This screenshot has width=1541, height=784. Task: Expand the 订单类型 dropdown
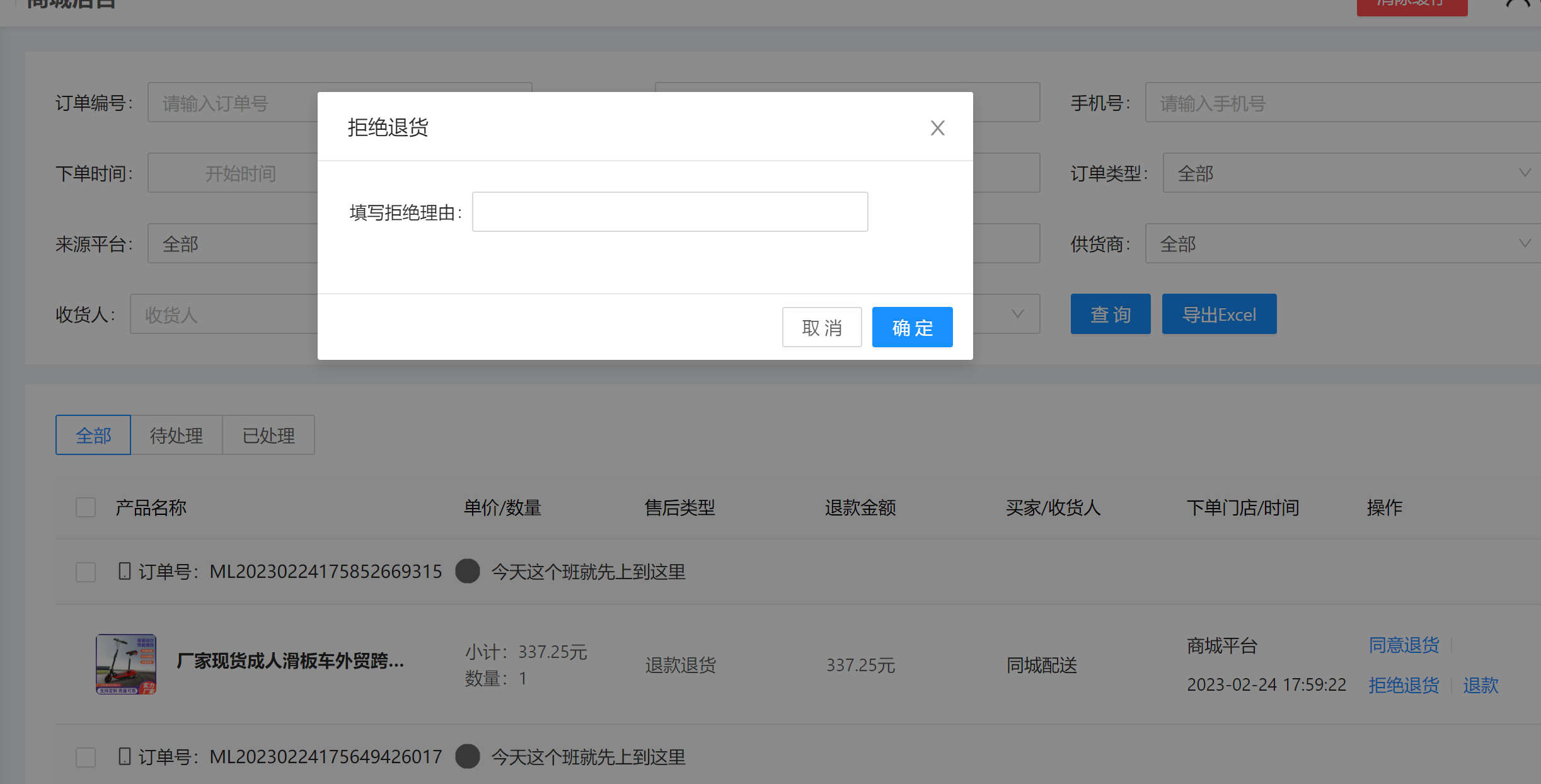(x=1349, y=173)
